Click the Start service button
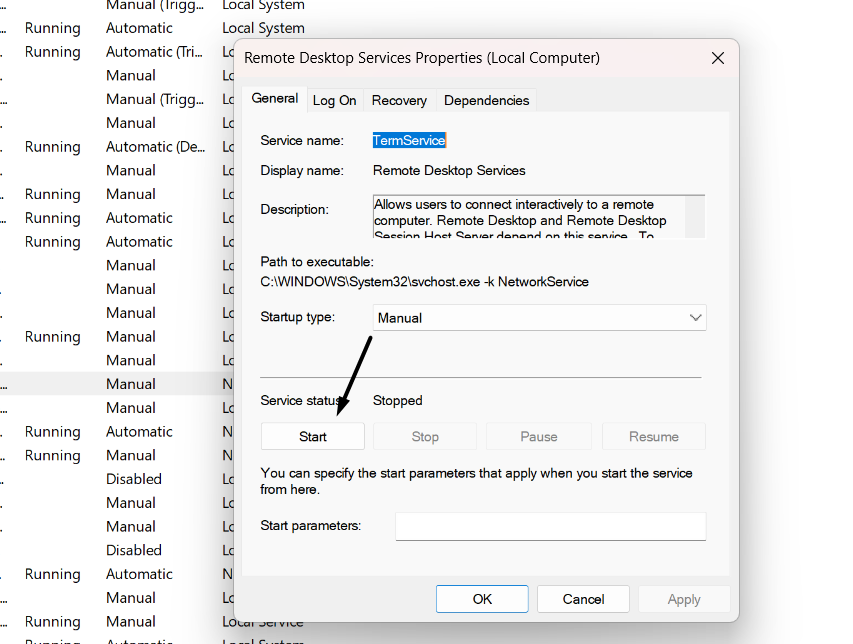853x644 pixels. [x=313, y=436]
